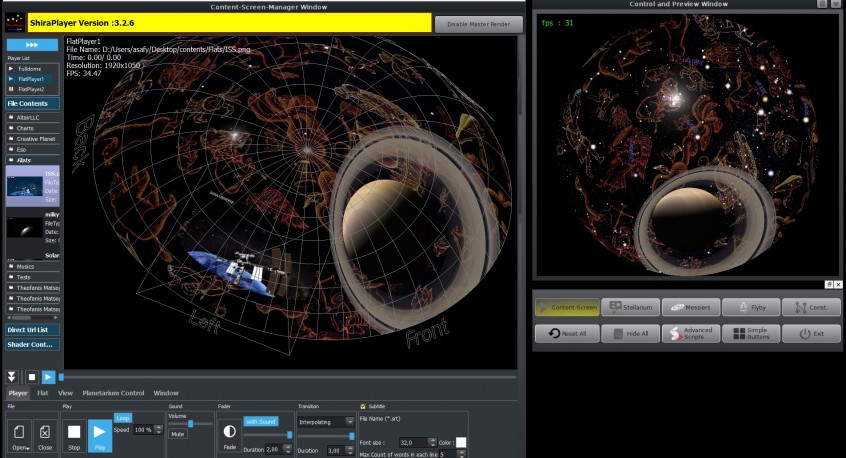Viewport: 846px width, 458px height.
Task: Click the Transition slider handle
Action: [x=352, y=435]
